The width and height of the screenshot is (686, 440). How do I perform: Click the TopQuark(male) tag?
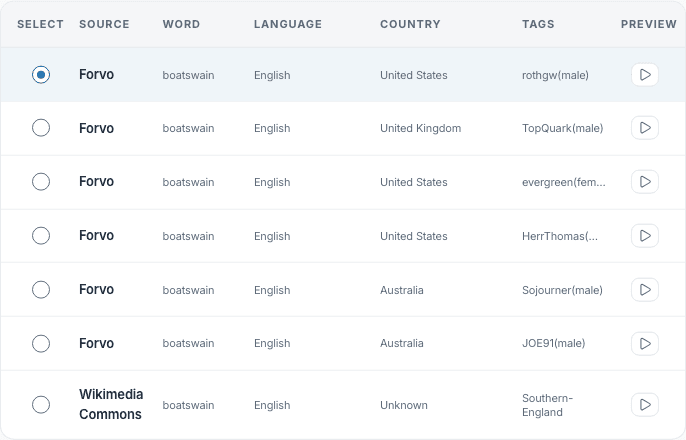(563, 128)
